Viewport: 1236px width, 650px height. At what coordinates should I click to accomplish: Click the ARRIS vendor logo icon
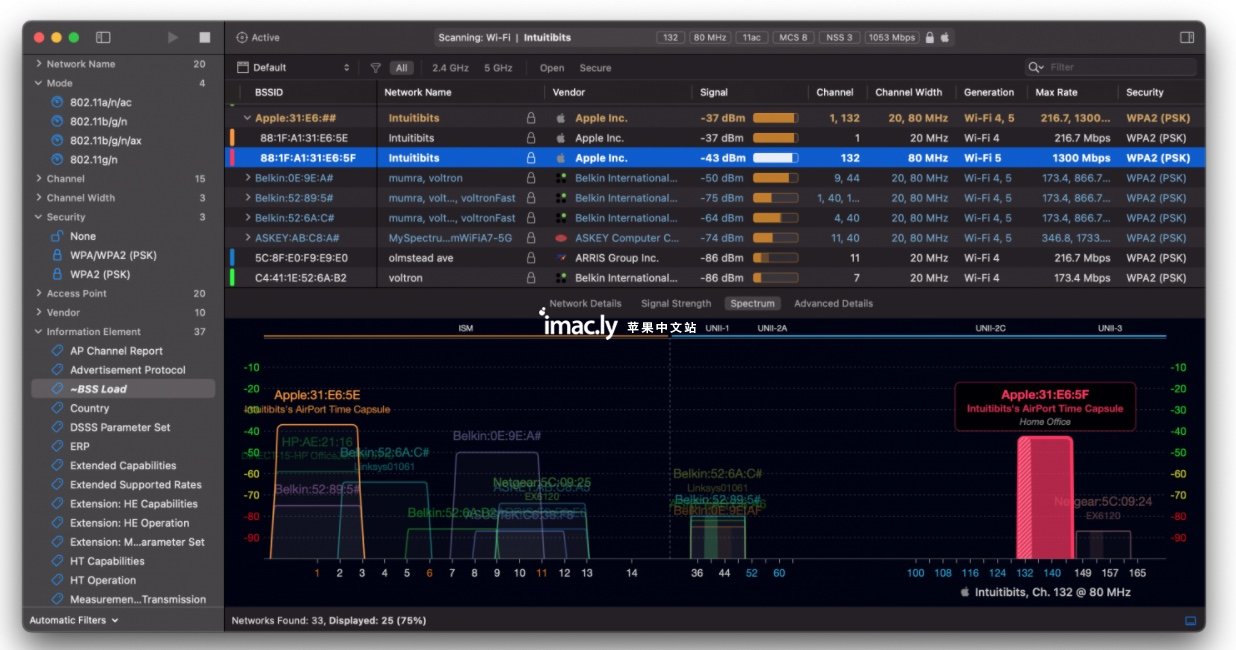(561, 258)
